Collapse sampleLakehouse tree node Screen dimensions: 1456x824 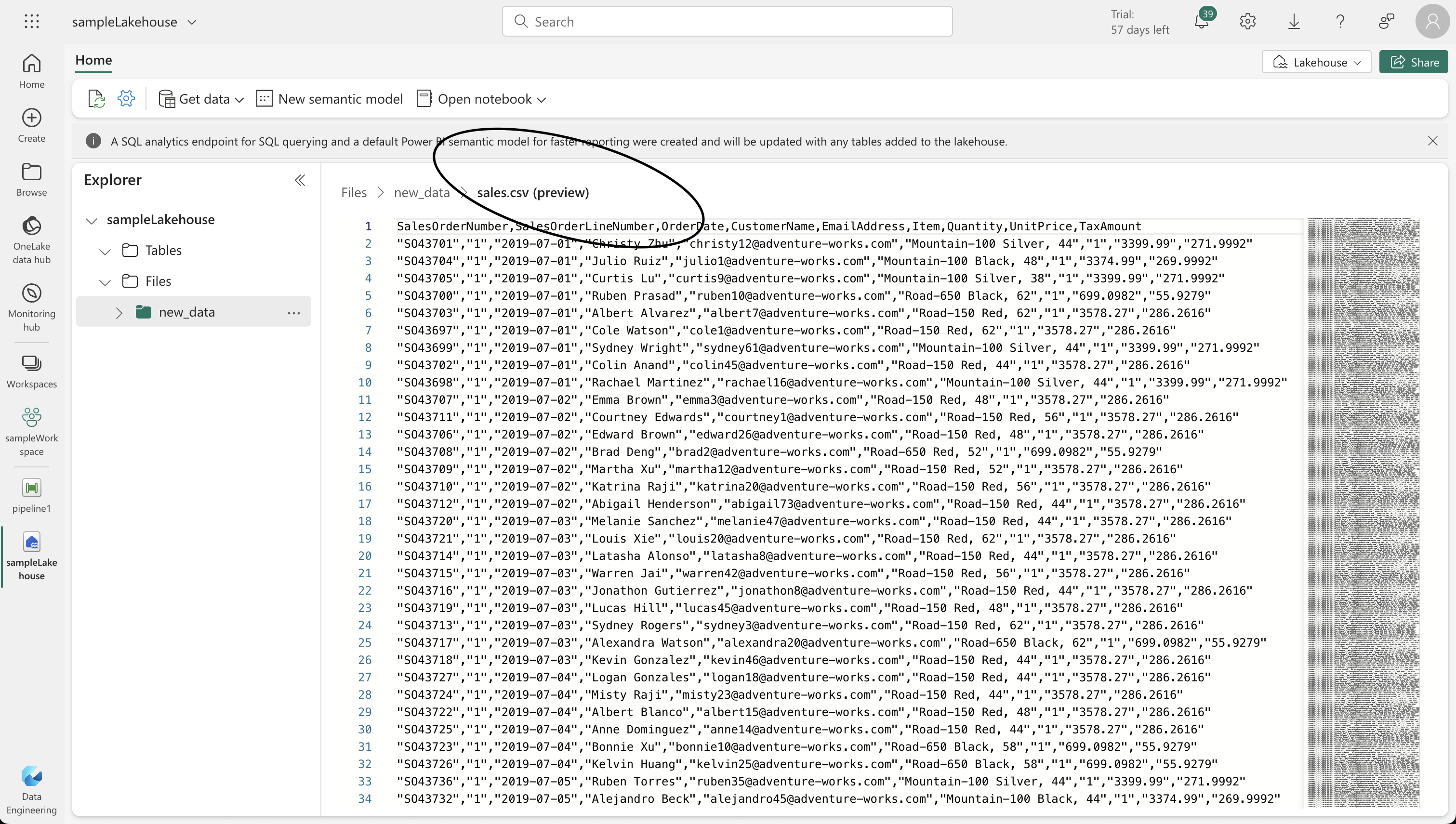(92, 220)
